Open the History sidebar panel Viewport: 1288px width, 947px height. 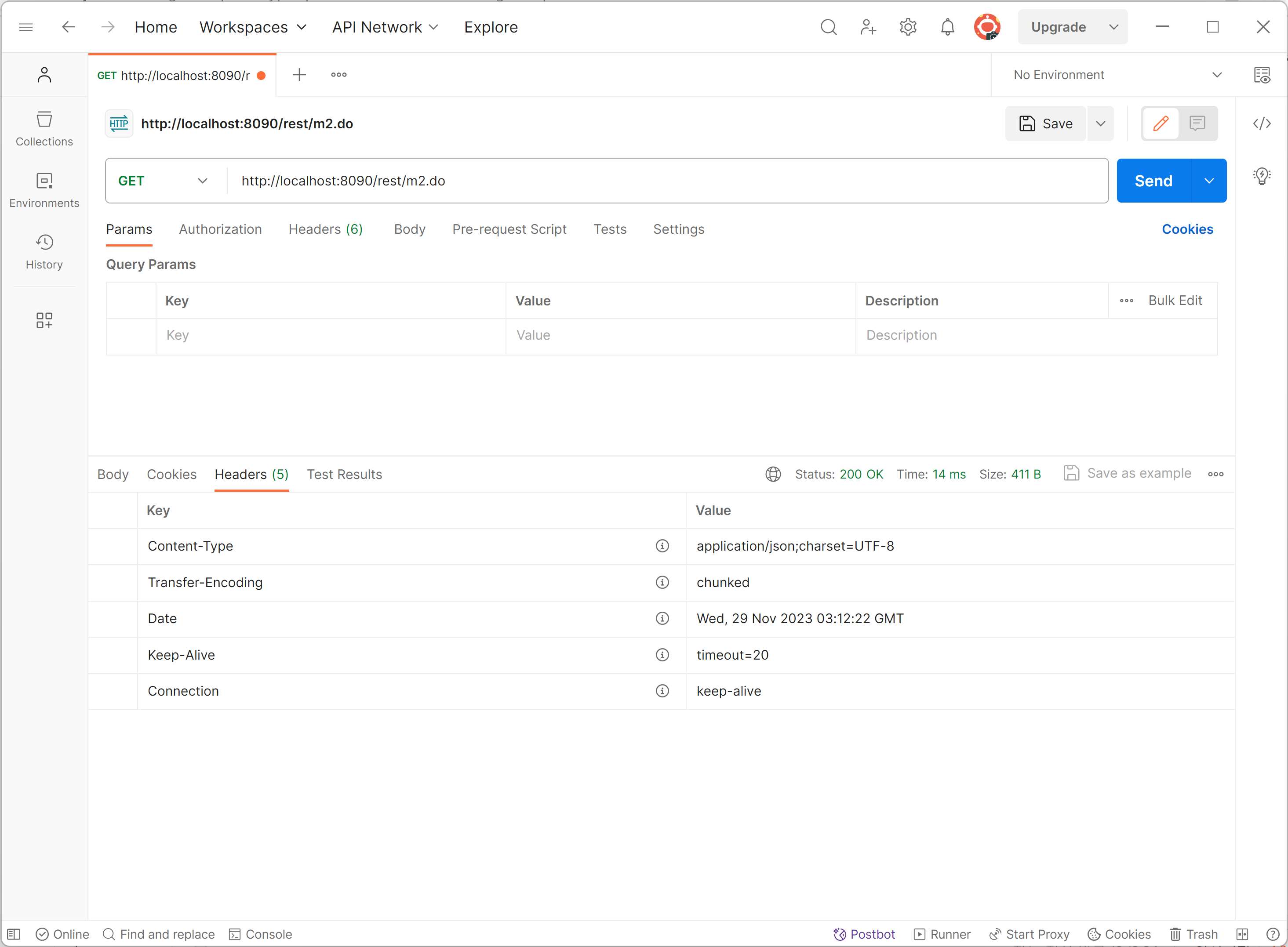44,252
